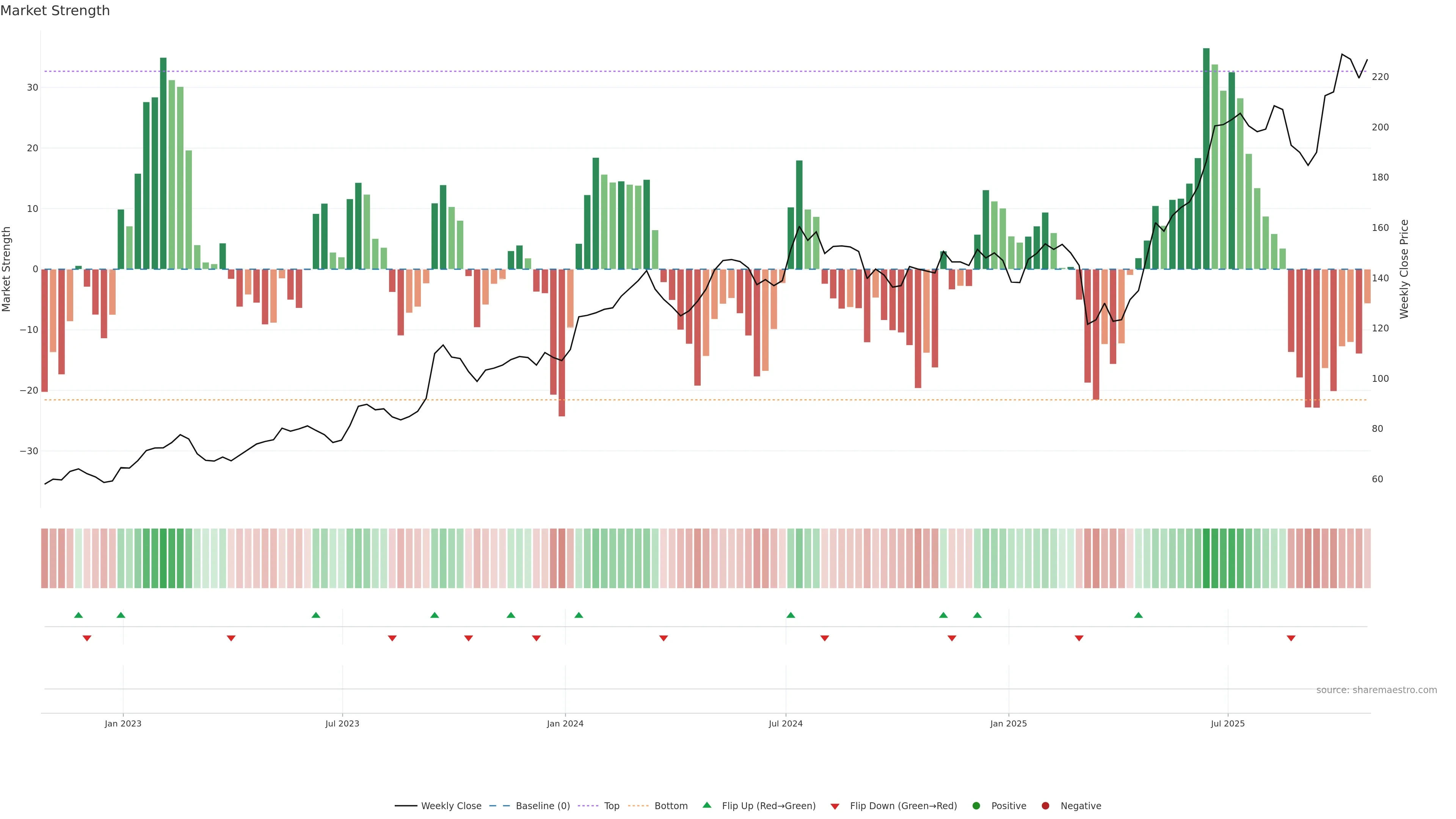Click the Weekly Close Price axis title
This screenshot has width=1456, height=819.
(1404, 269)
